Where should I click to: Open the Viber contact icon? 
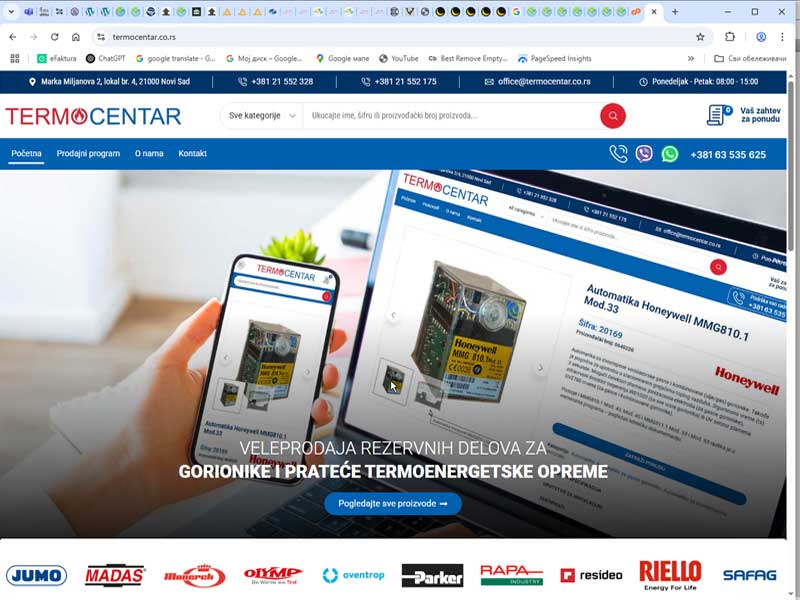tap(644, 154)
